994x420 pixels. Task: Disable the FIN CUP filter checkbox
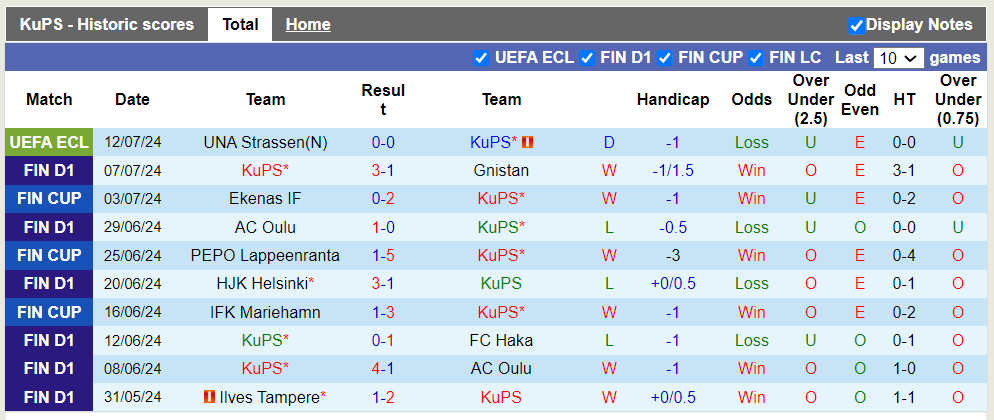pos(664,58)
